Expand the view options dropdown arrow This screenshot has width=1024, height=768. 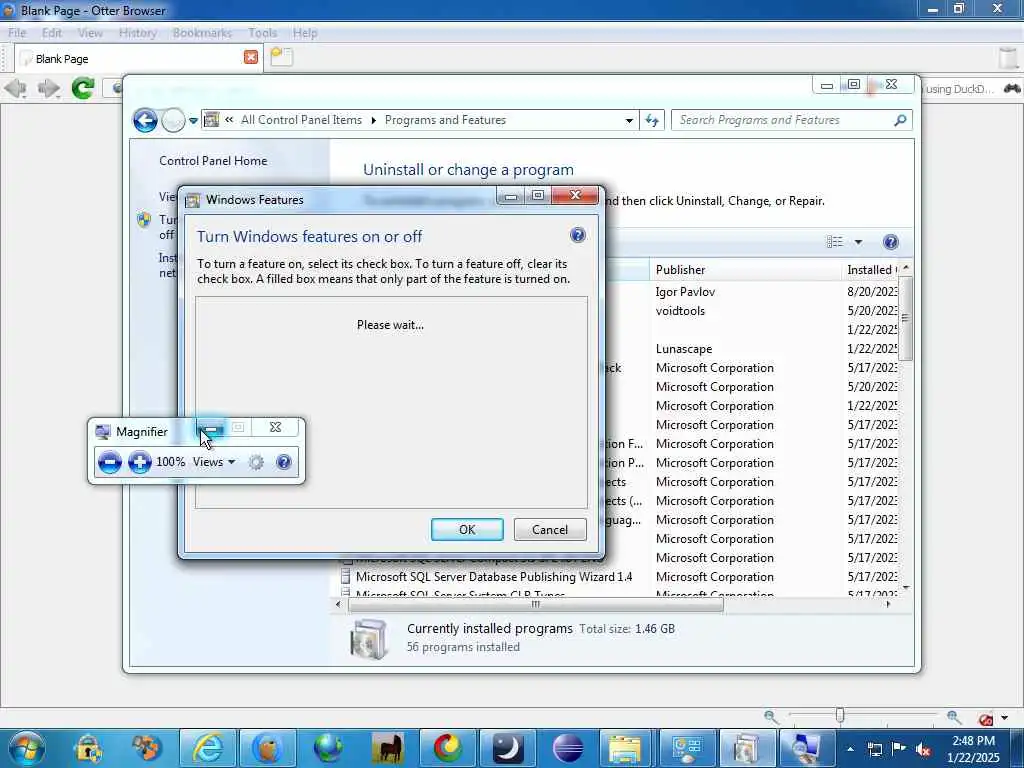click(858, 242)
